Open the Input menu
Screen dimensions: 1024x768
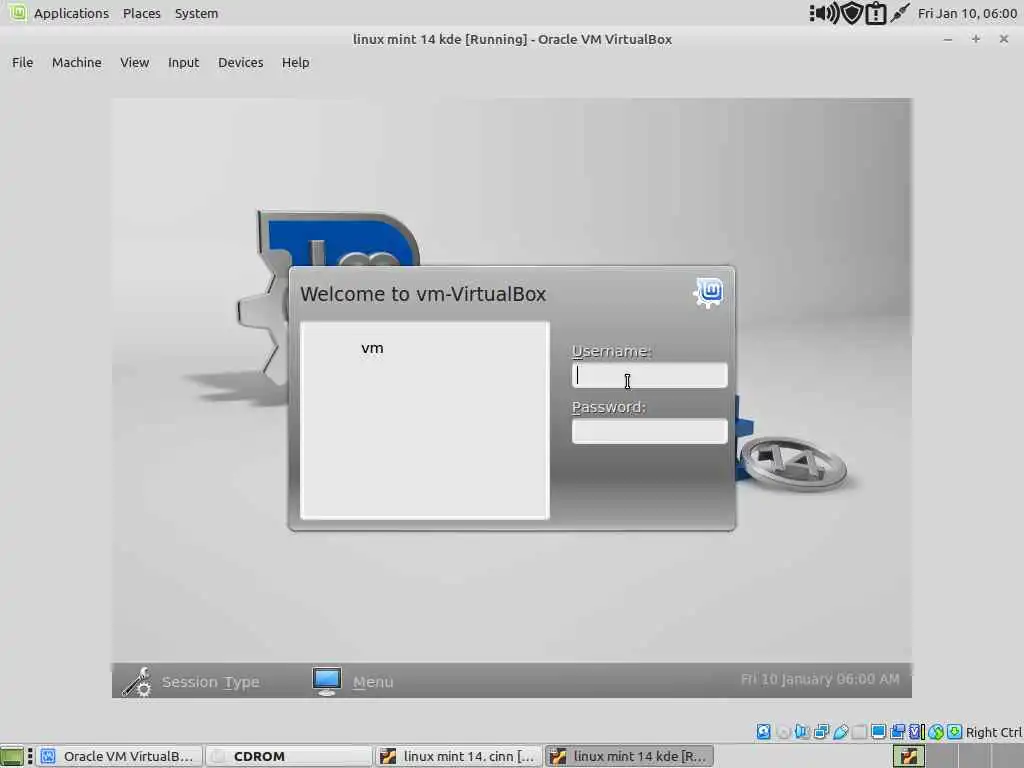[184, 62]
